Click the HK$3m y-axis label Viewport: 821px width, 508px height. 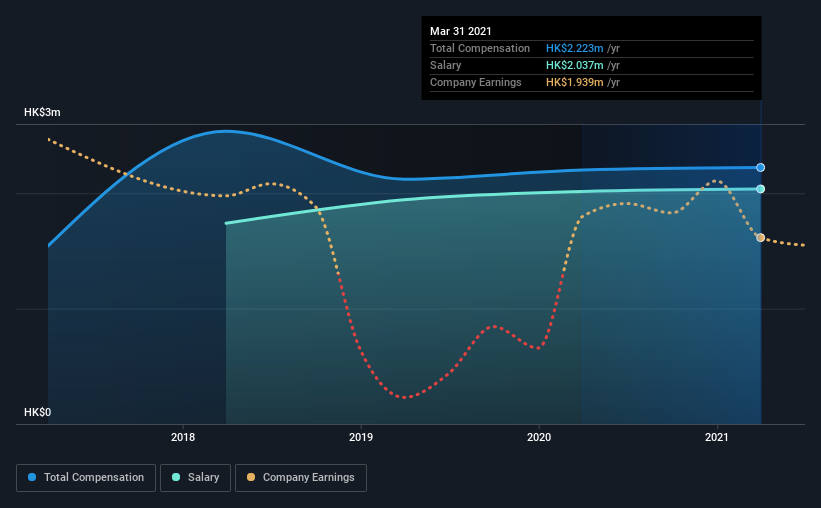(42, 113)
